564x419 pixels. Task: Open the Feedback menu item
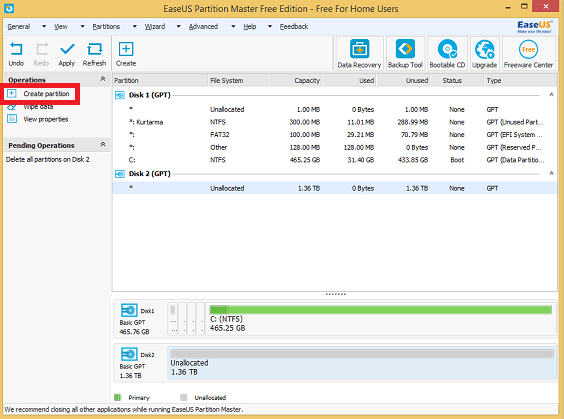(x=294, y=27)
